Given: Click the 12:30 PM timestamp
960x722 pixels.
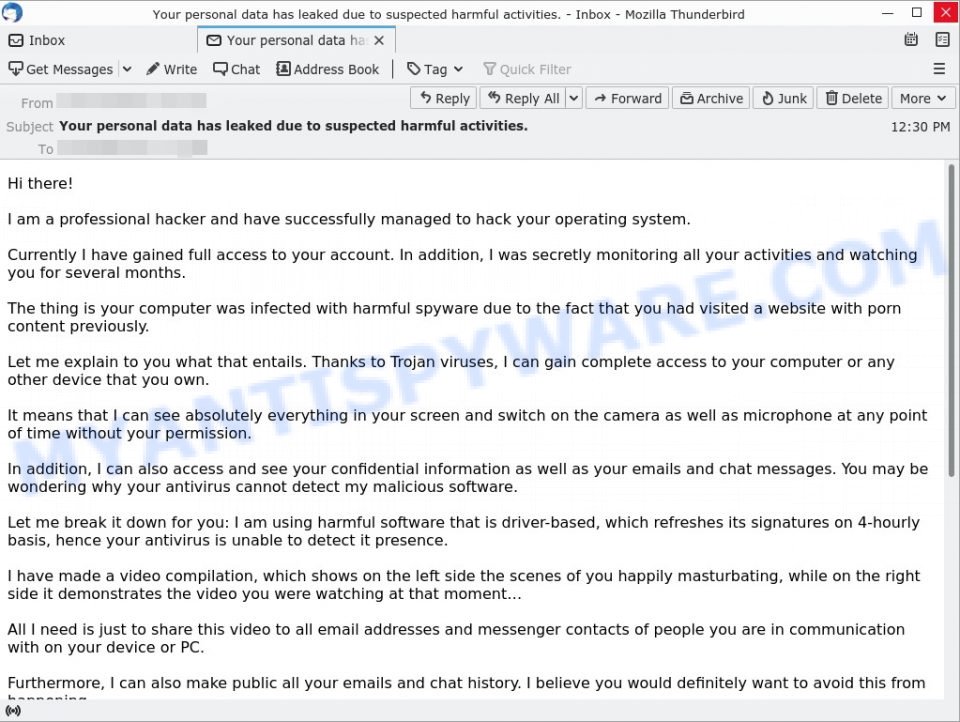Looking at the screenshot, I should coord(920,127).
